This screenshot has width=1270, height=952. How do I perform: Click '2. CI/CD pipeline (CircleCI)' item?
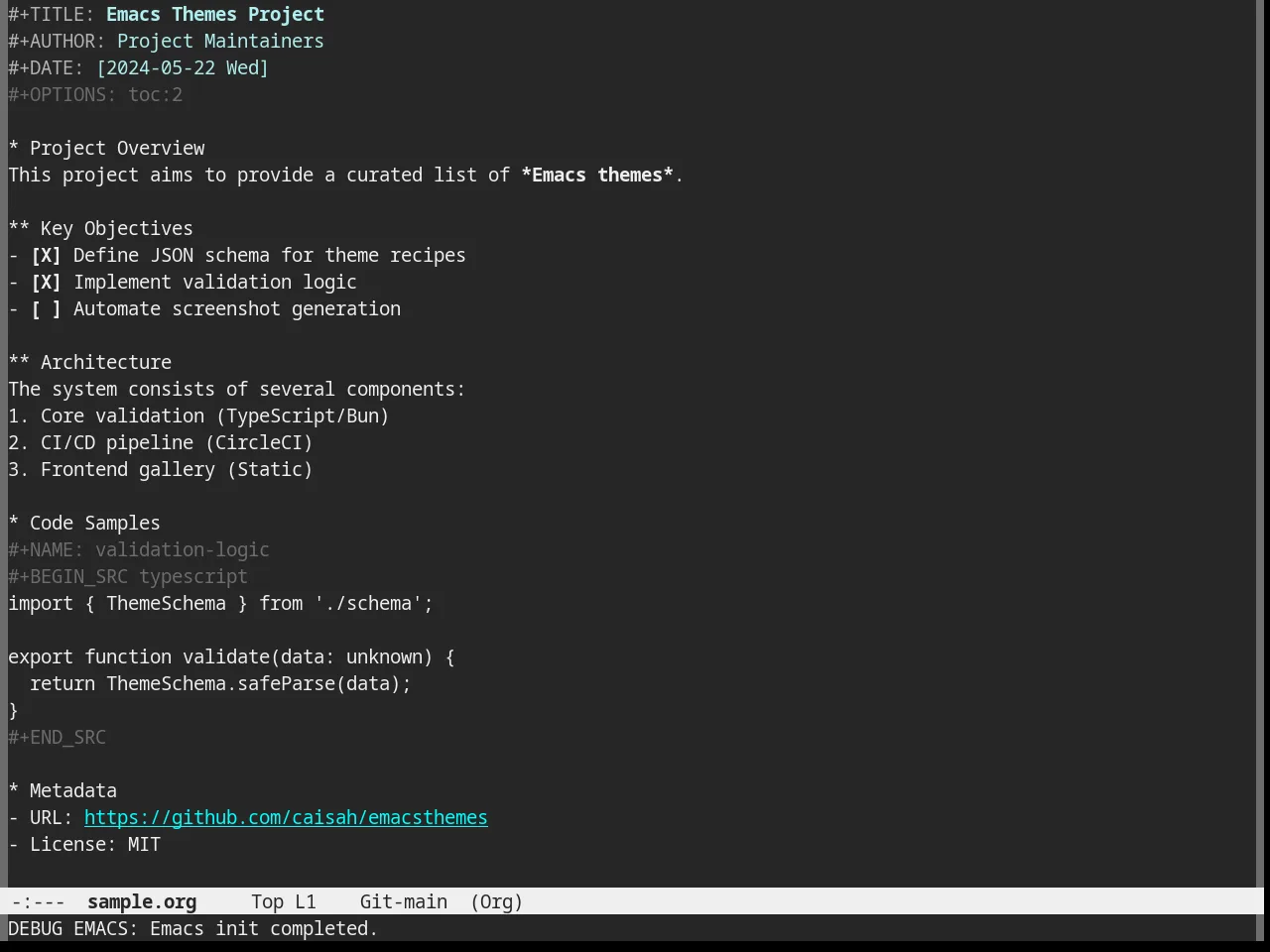[x=161, y=443]
